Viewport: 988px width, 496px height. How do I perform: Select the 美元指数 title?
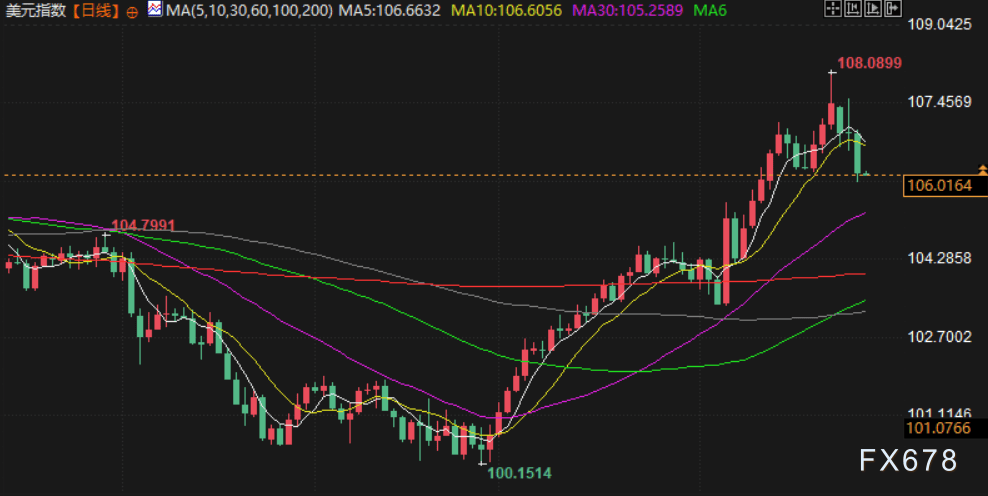(x=35, y=11)
